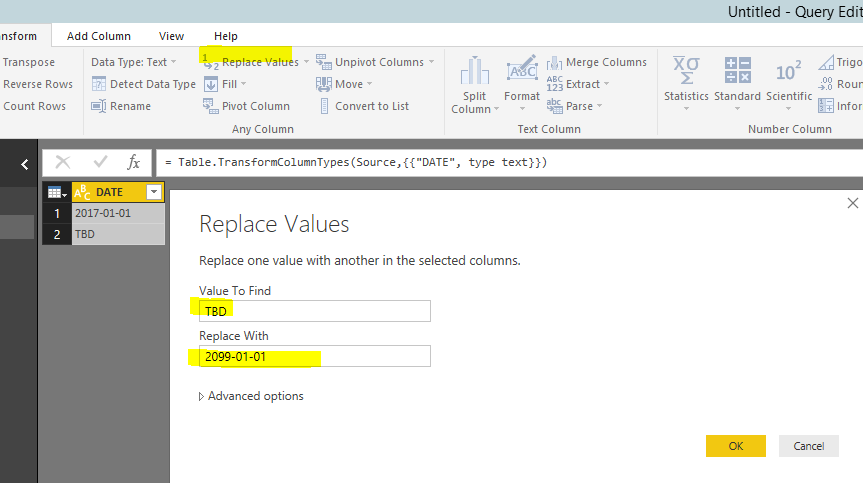863x483 pixels.
Task: Confirm replacement with OK
Action: click(x=736, y=446)
